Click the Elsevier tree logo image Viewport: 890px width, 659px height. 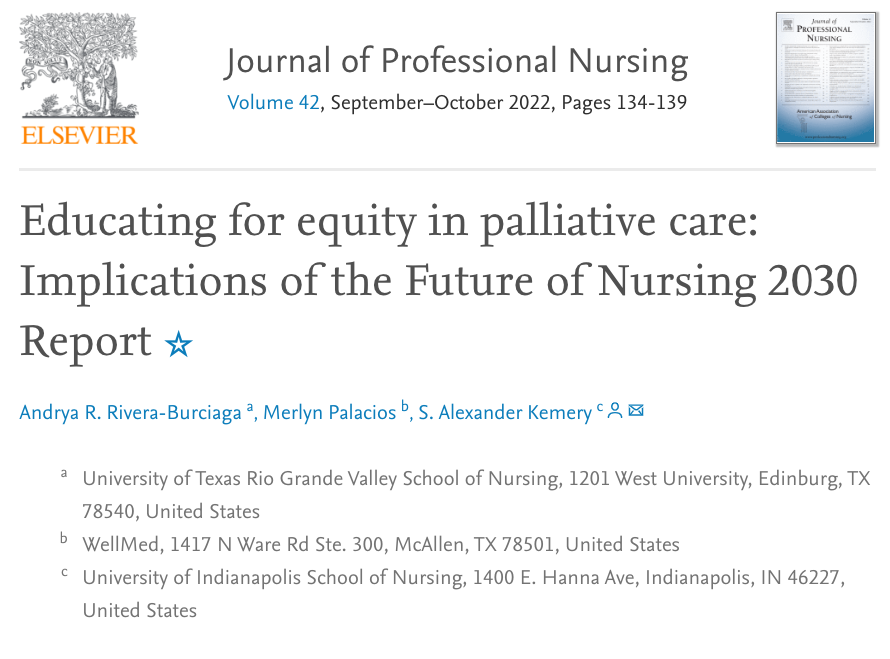[x=79, y=65]
